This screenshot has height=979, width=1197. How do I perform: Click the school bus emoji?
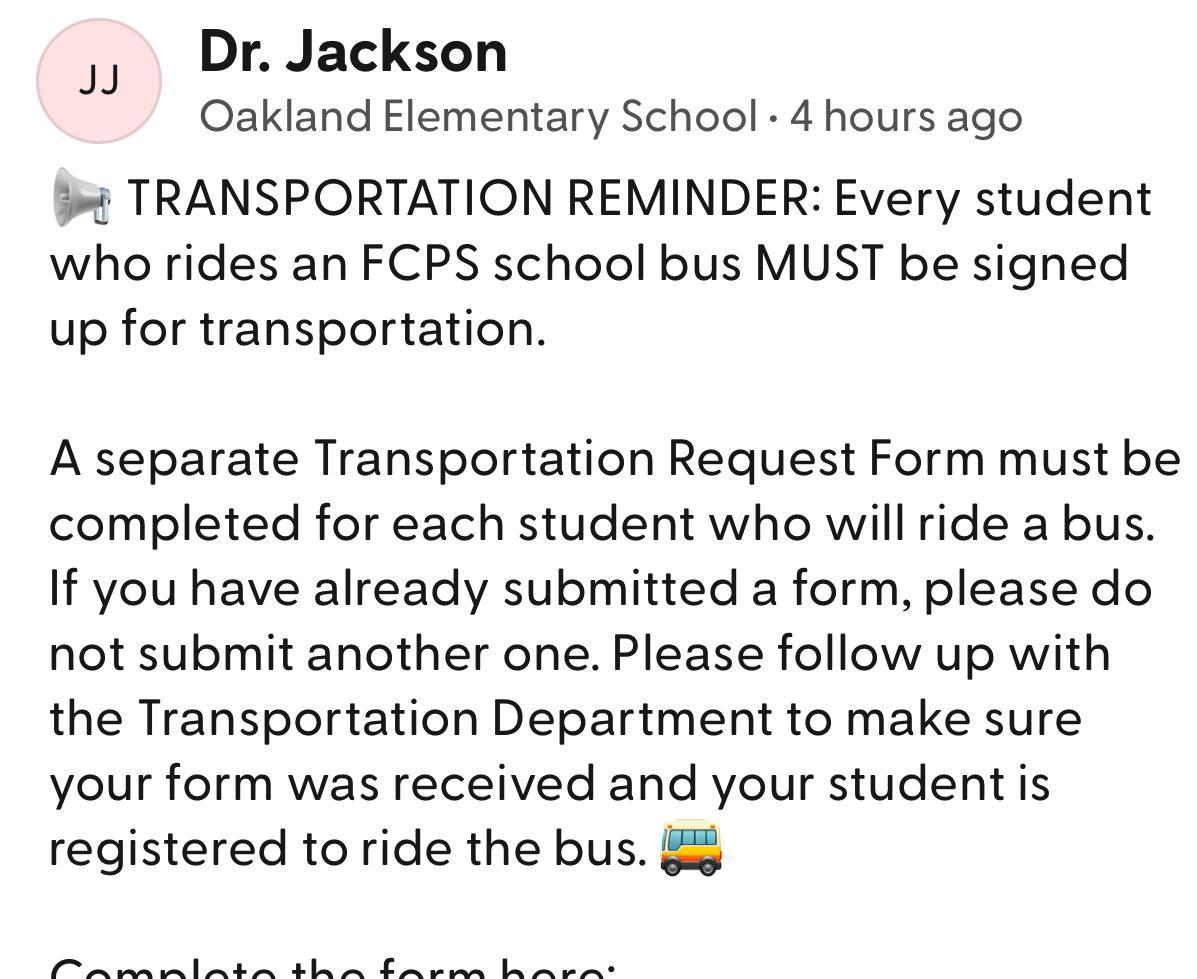(x=691, y=848)
